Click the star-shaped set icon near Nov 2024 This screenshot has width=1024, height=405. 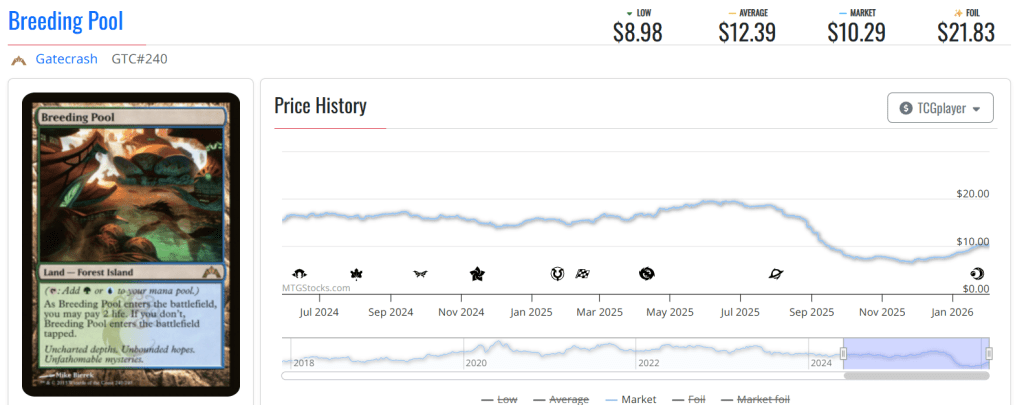(x=477, y=273)
